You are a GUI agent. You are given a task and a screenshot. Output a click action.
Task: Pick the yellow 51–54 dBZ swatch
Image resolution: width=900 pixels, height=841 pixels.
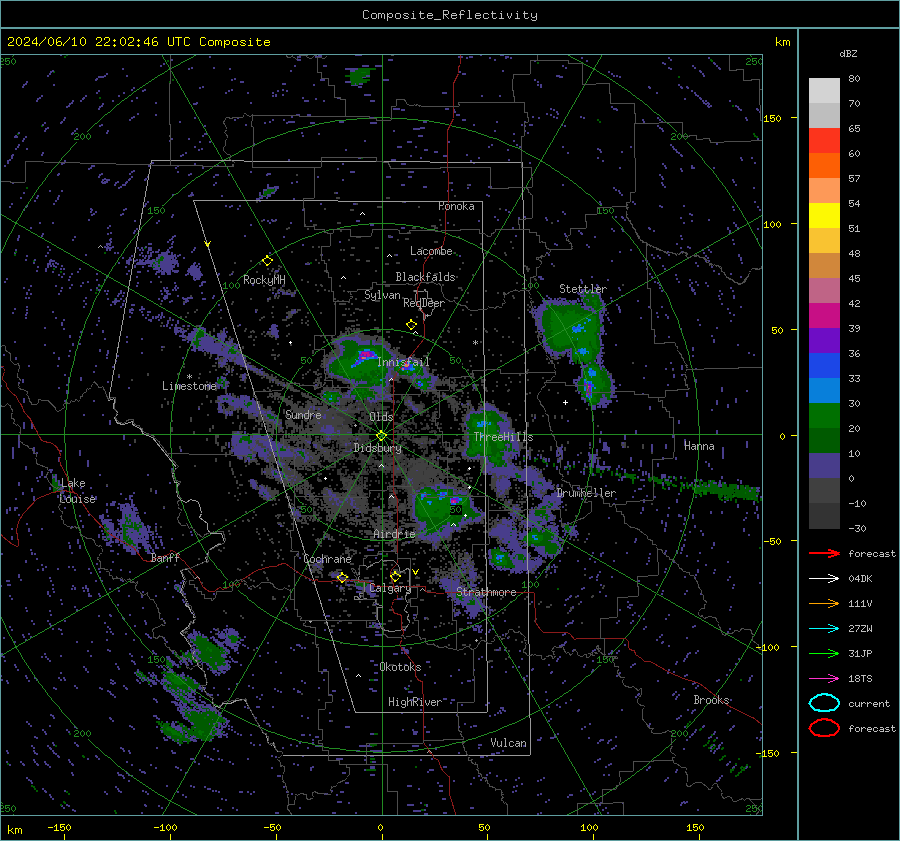click(x=824, y=216)
